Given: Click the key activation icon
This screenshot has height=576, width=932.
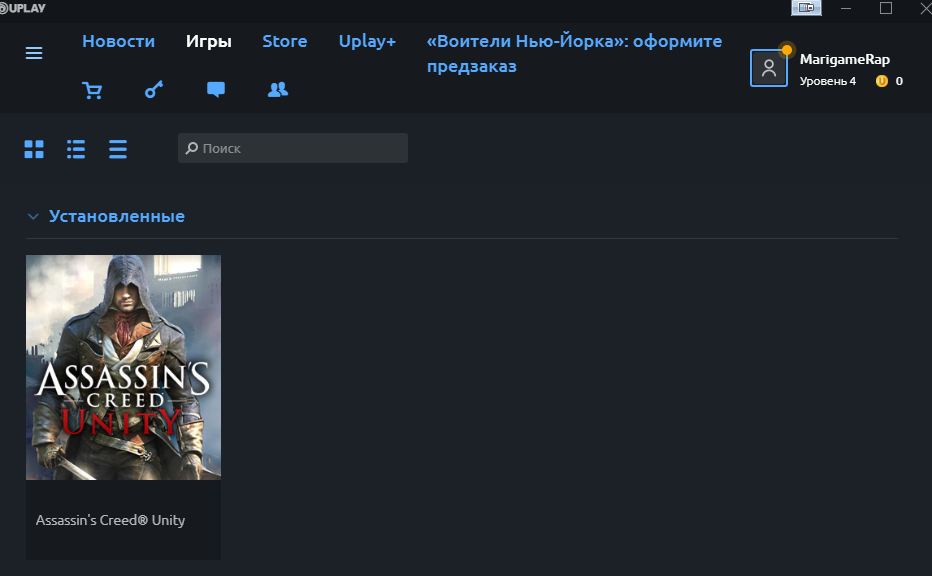Looking at the screenshot, I should pyautogui.click(x=154, y=90).
